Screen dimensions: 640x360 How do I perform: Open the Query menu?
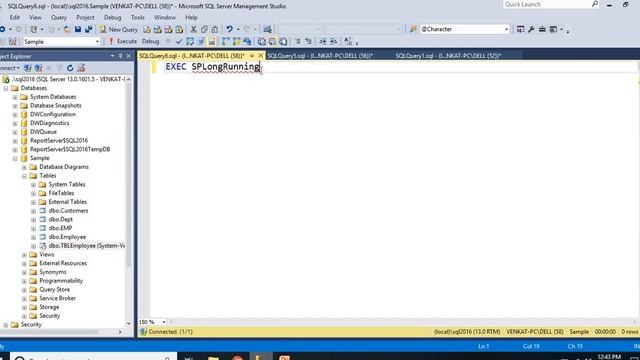pyautogui.click(x=59, y=18)
